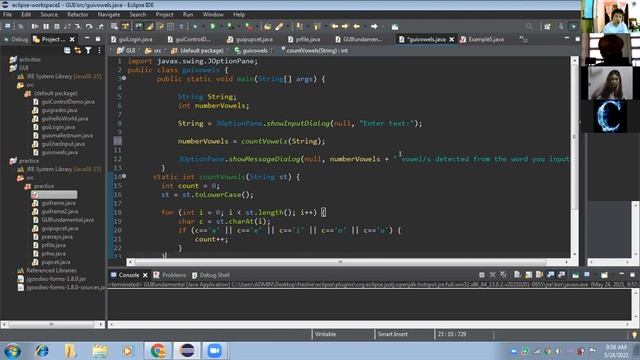640x360 pixels.
Task: Toggle Show Console When Standard Error Changes
Action: [x=562, y=275]
